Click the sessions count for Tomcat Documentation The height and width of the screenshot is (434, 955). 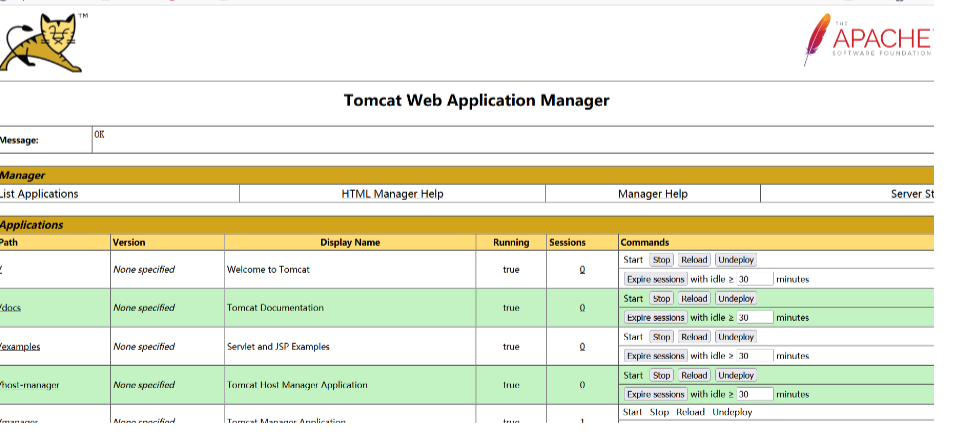[582, 308]
